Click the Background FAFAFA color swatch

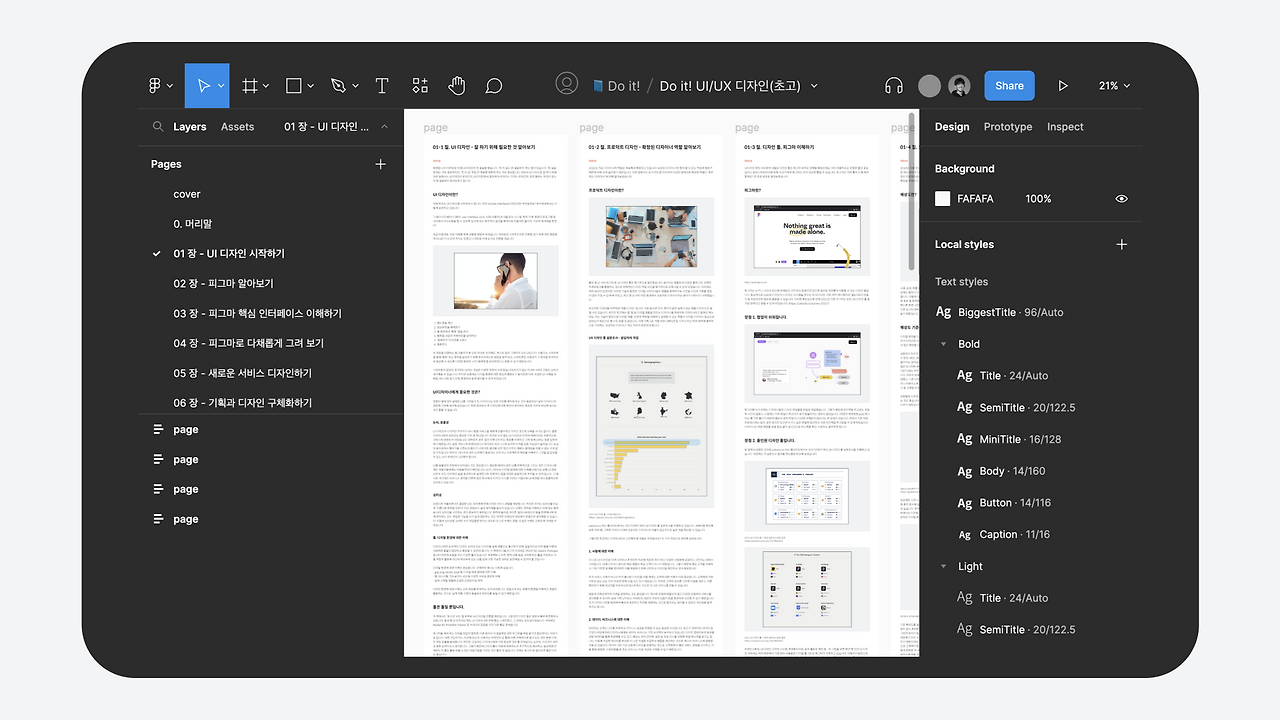click(942, 199)
